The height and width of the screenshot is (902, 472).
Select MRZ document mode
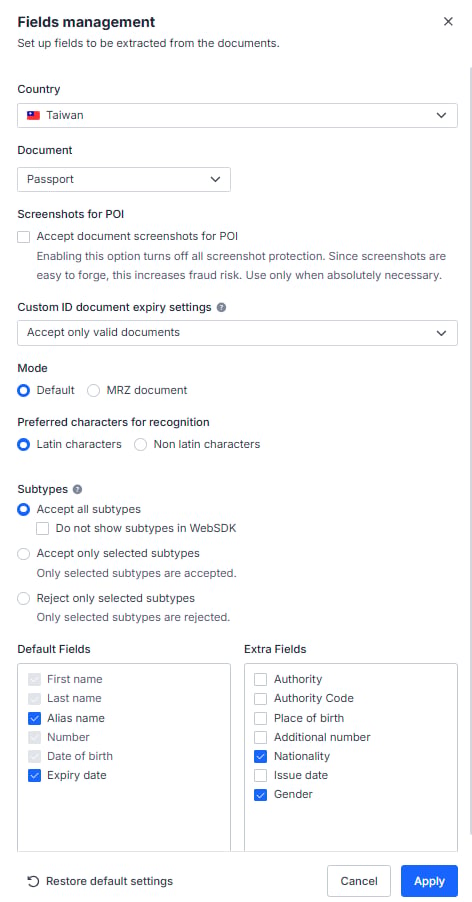[x=93, y=391]
